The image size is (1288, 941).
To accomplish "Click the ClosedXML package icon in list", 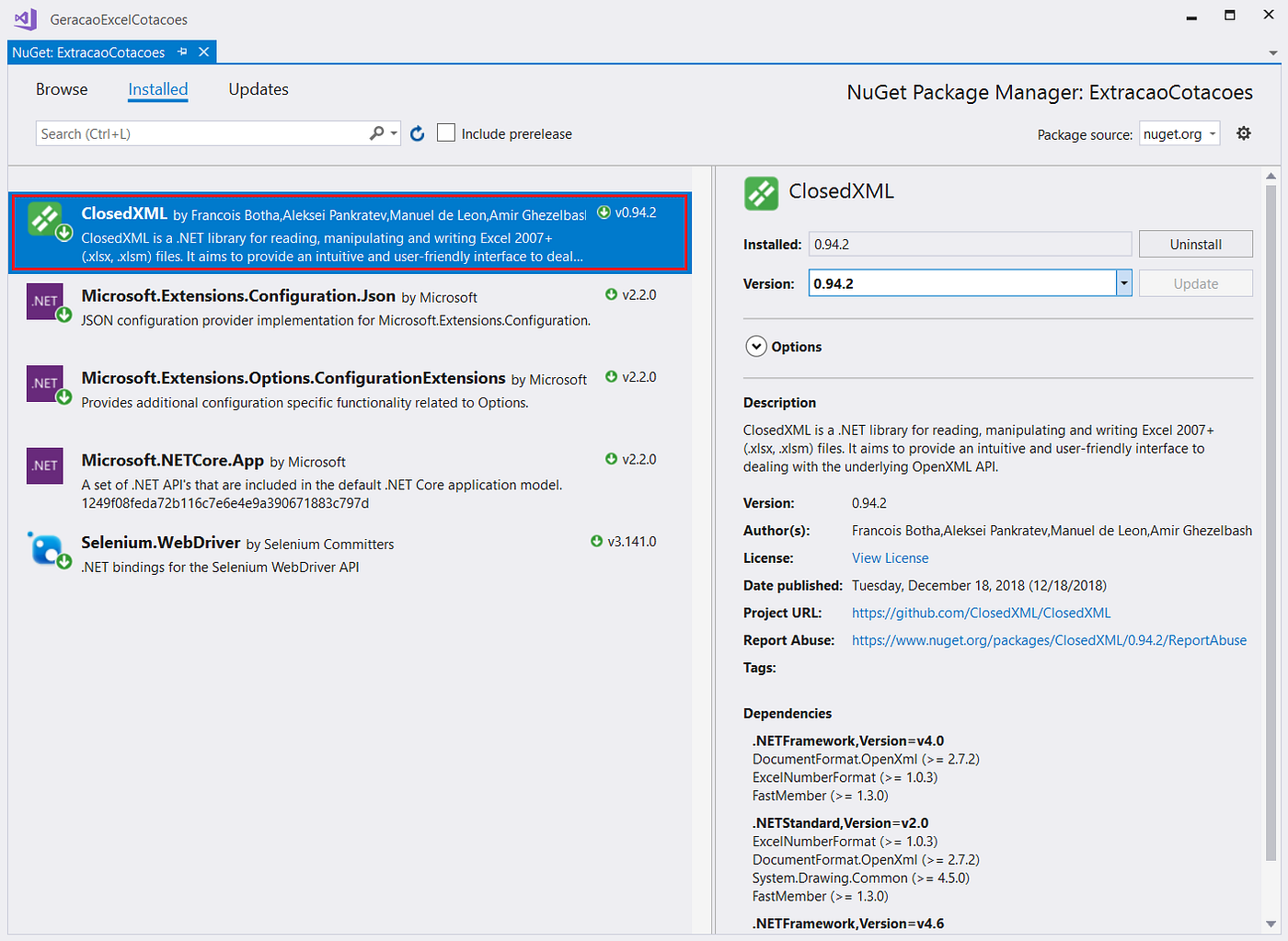I will (46, 219).
